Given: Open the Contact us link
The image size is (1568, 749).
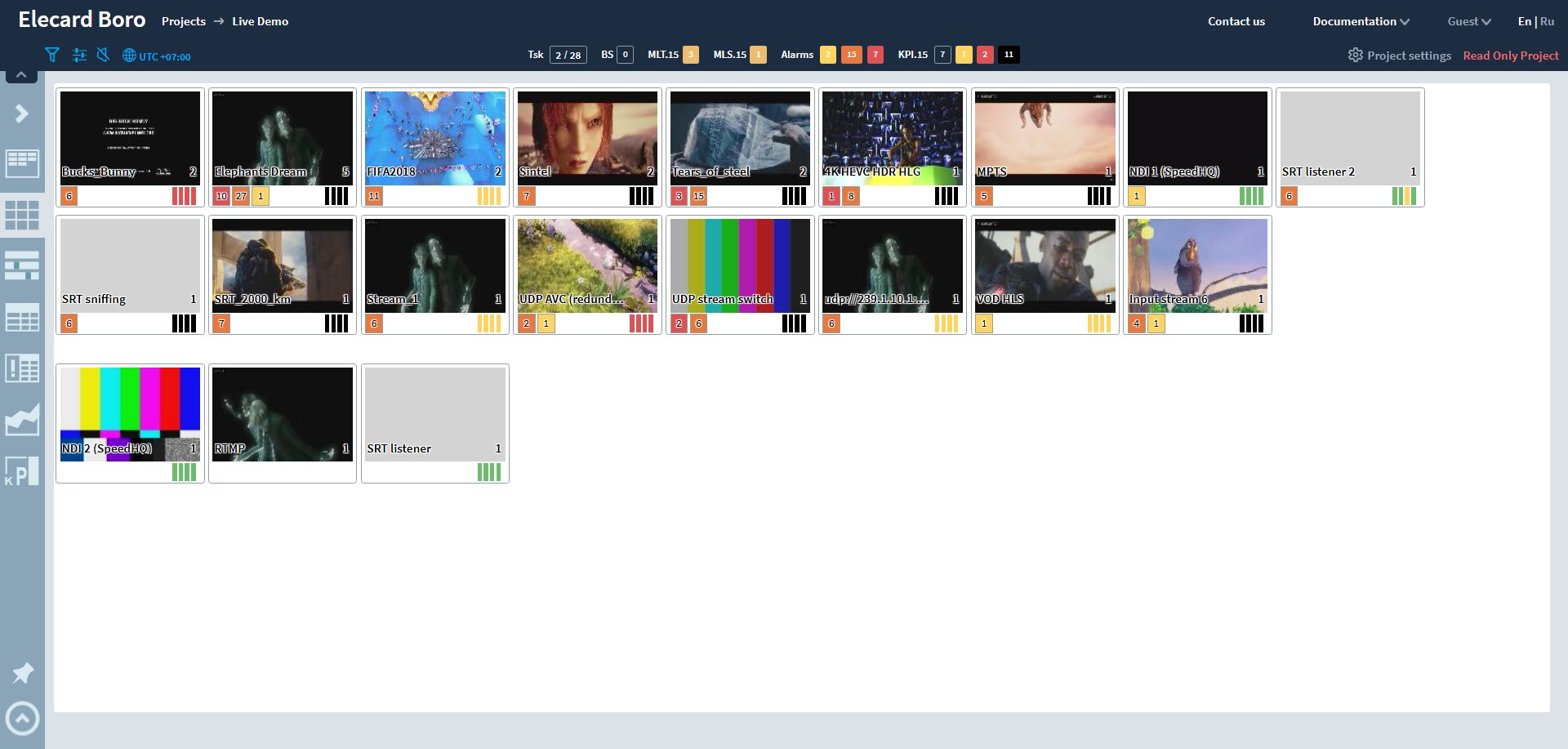Looking at the screenshot, I should tap(1236, 21).
